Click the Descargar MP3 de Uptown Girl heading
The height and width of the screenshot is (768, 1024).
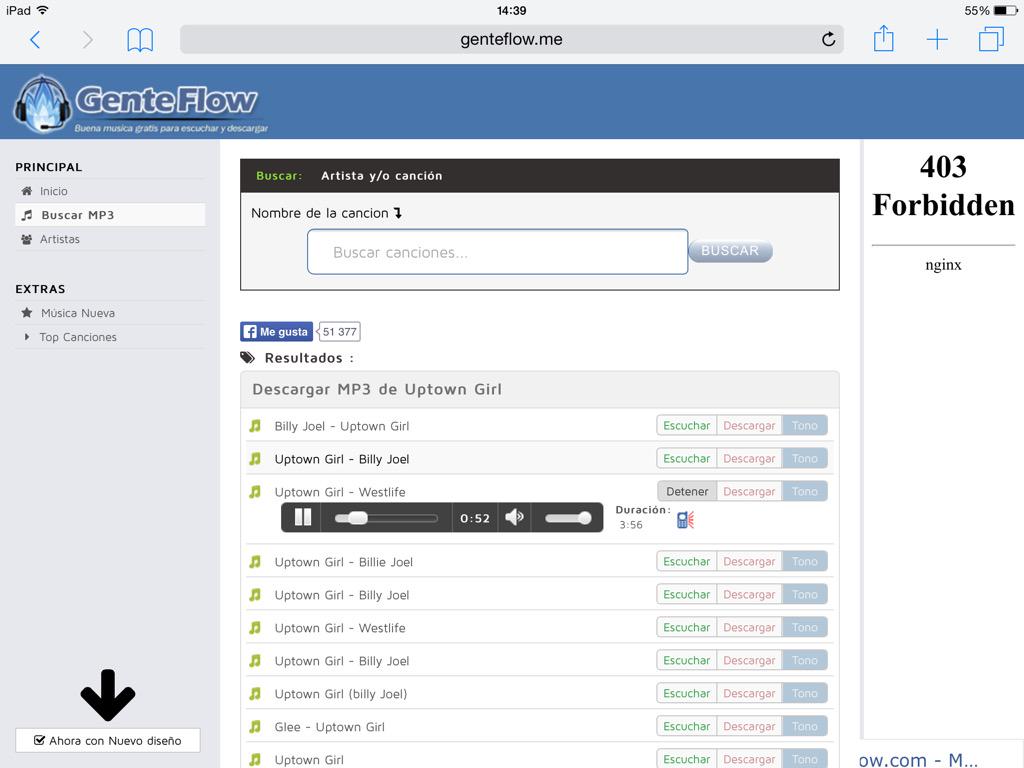pos(377,389)
